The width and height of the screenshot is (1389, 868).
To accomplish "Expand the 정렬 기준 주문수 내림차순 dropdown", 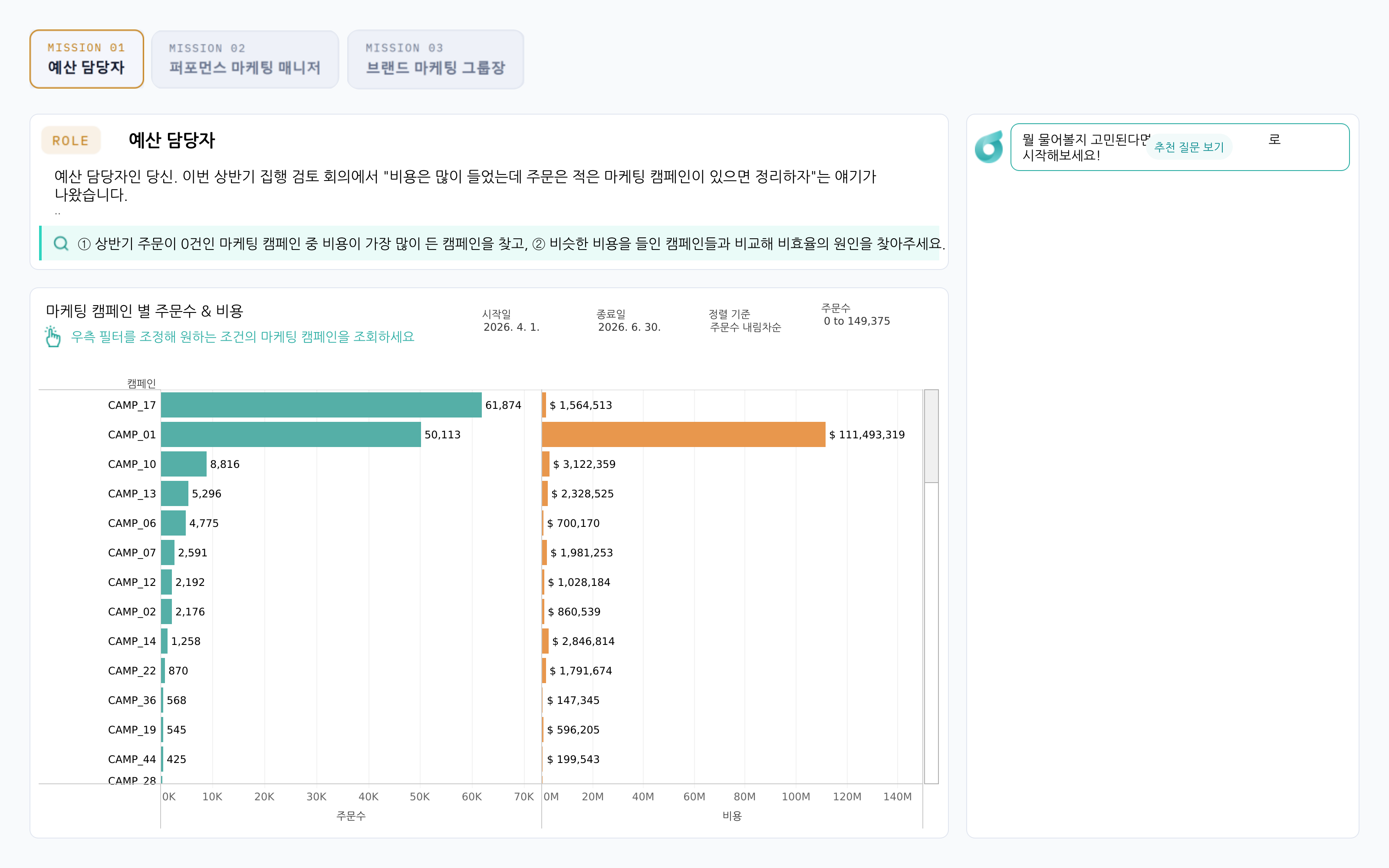I will [745, 321].
